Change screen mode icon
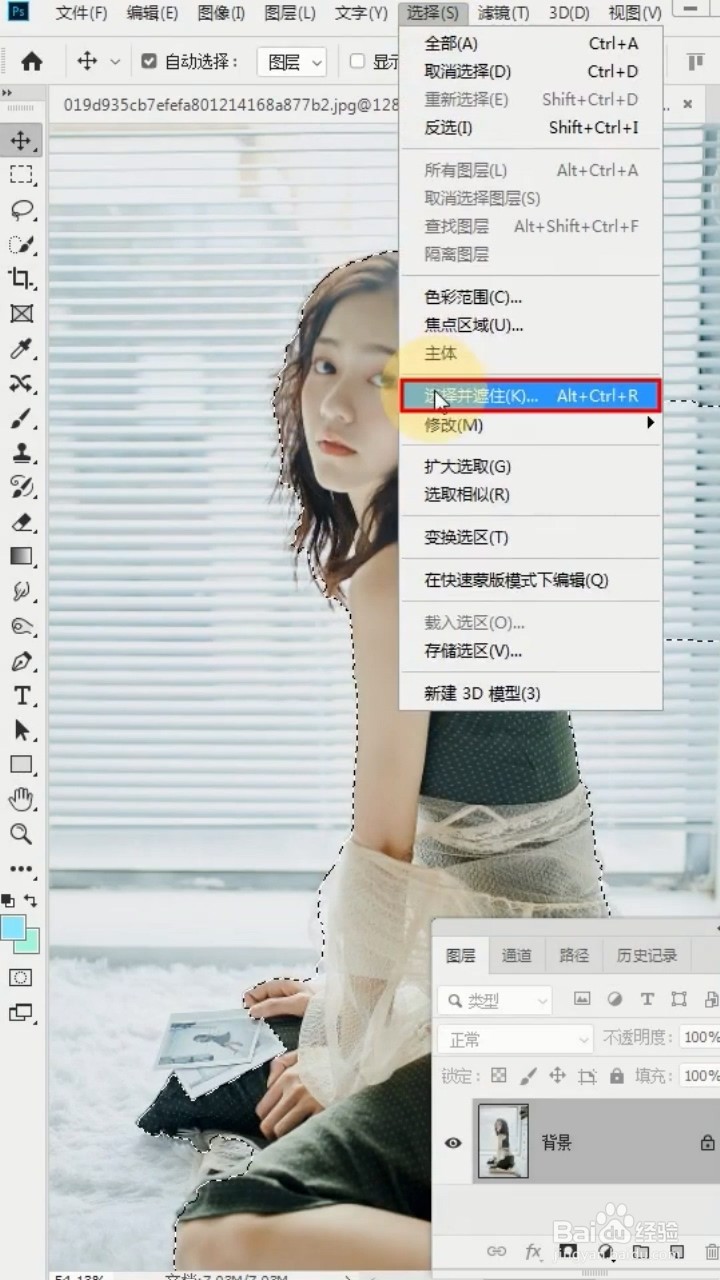 click(x=21, y=1013)
